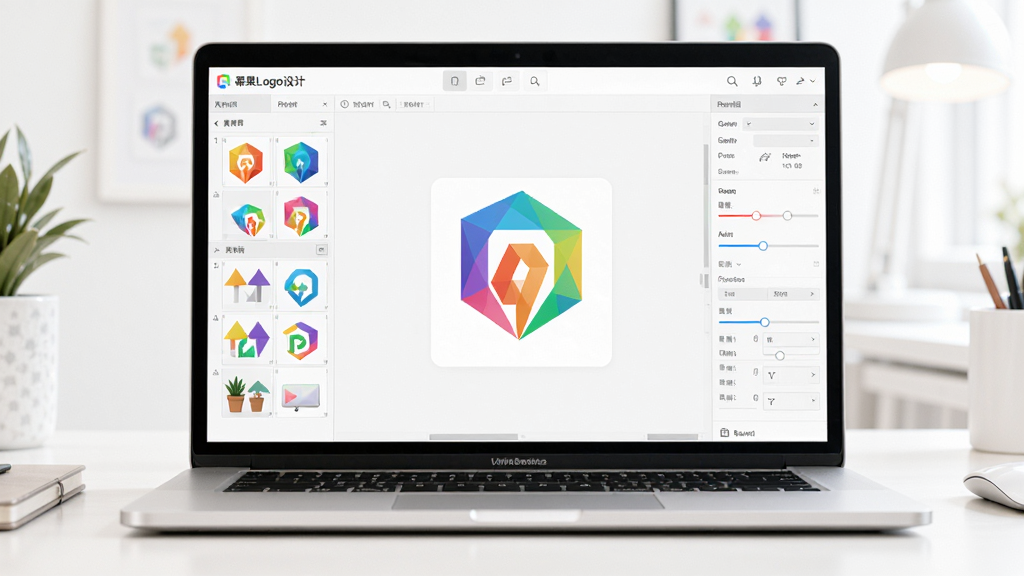Screen dimensions: 1024x576
Task: Select the pink hexagon logo thumbnail
Action: (301, 216)
